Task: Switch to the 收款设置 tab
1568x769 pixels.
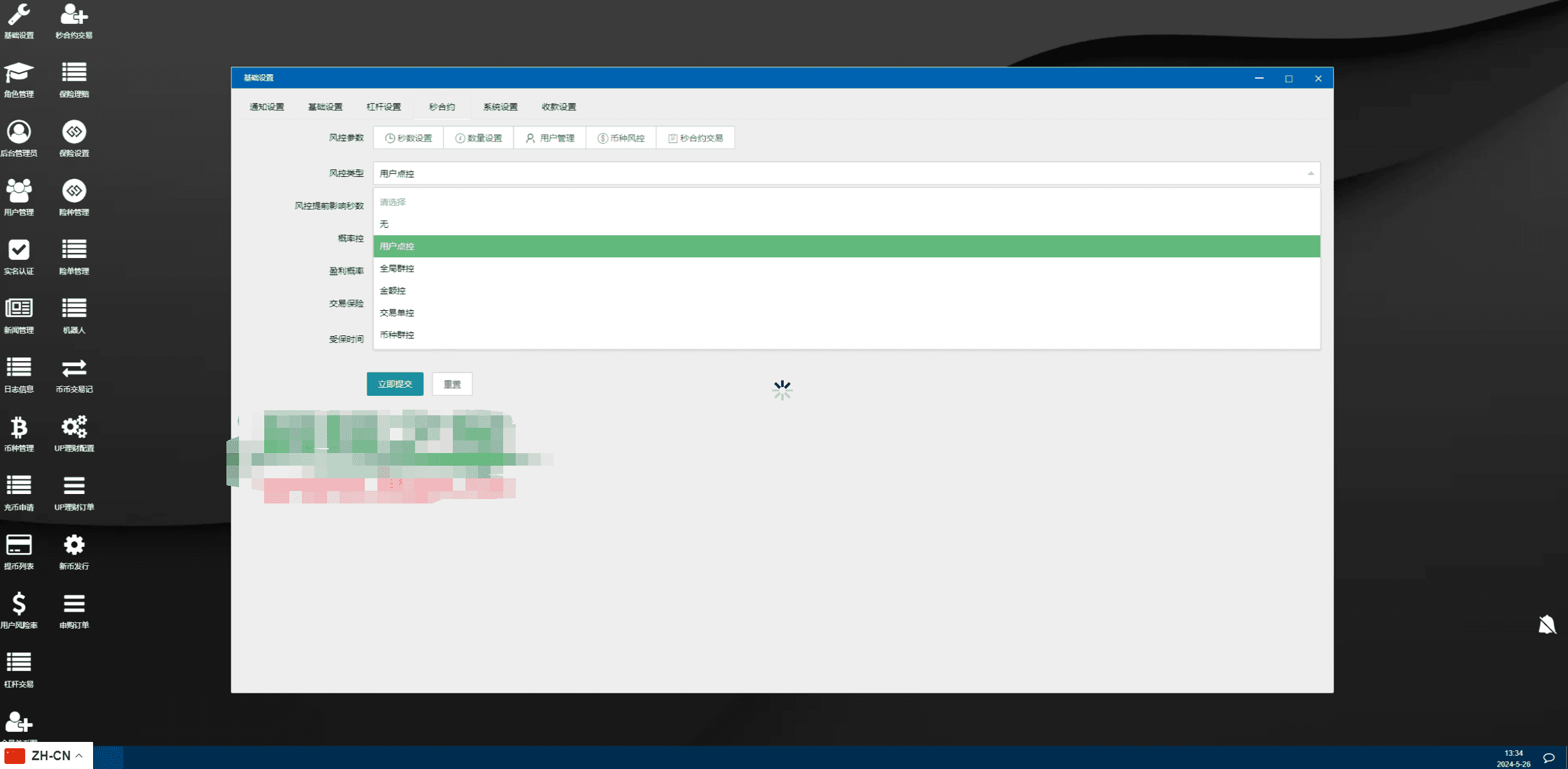Action: [x=559, y=107]
